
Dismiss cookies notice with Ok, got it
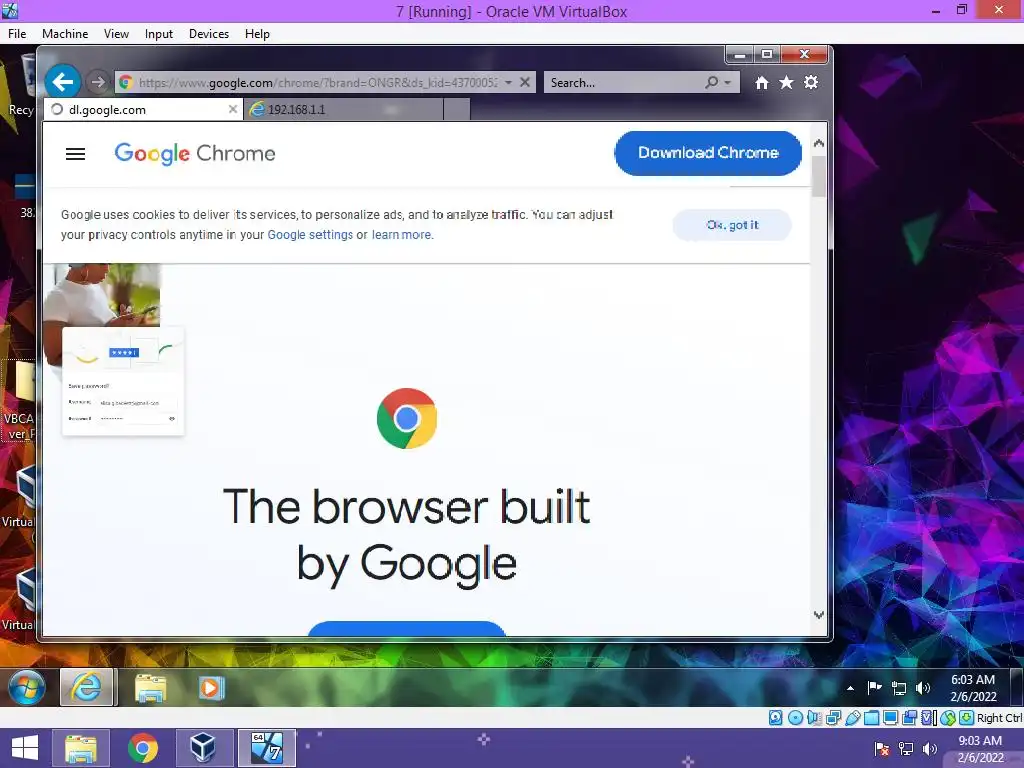pos(732,225)
